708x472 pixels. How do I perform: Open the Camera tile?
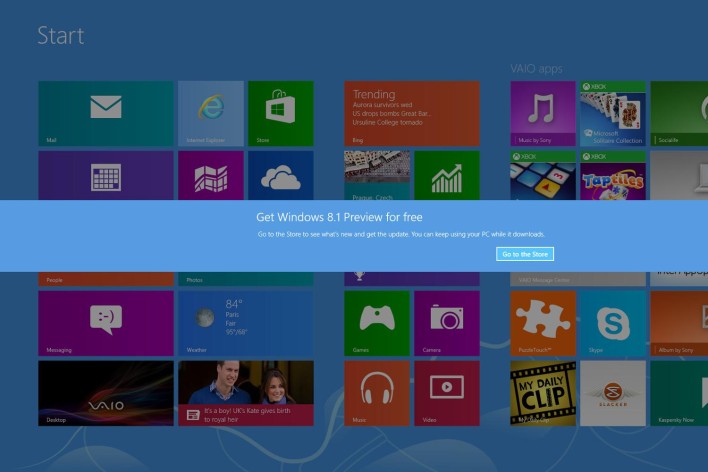pos(447,323)
